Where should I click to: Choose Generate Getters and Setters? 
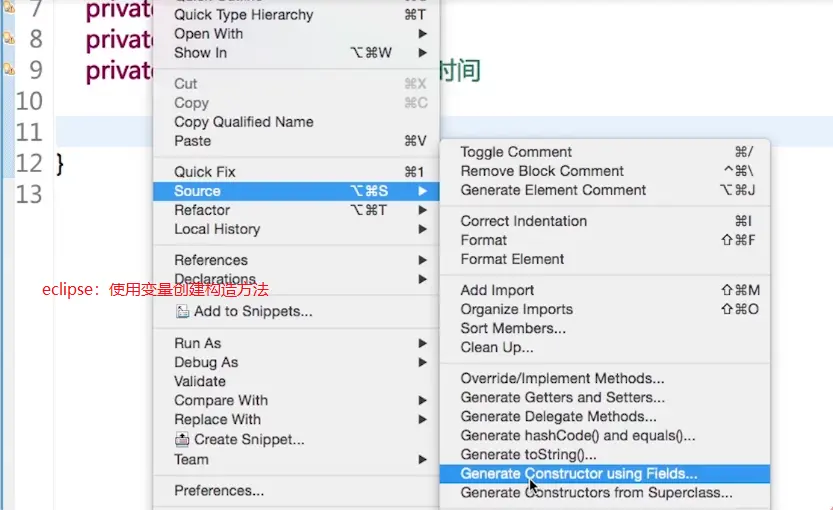[x=562, y=398]
